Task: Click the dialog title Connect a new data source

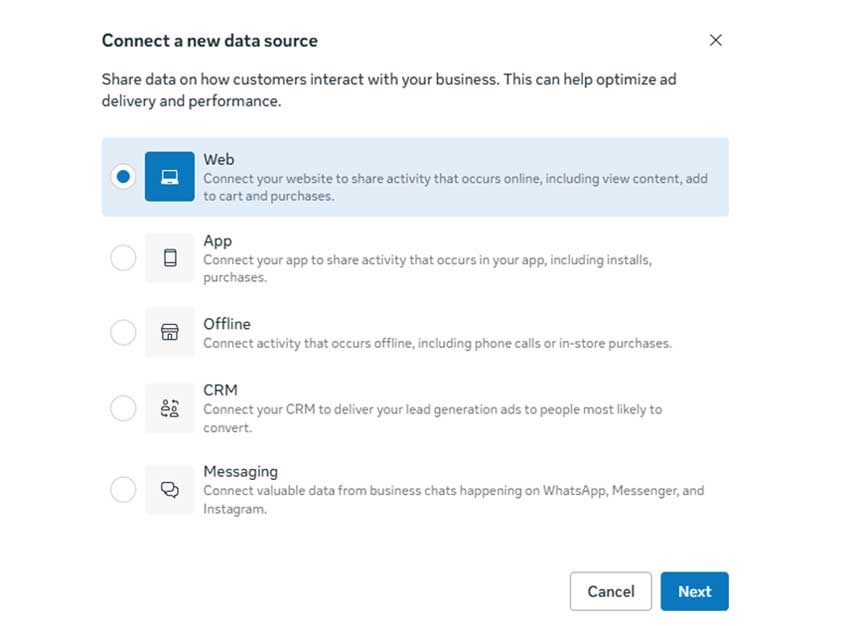Action: 209,40
